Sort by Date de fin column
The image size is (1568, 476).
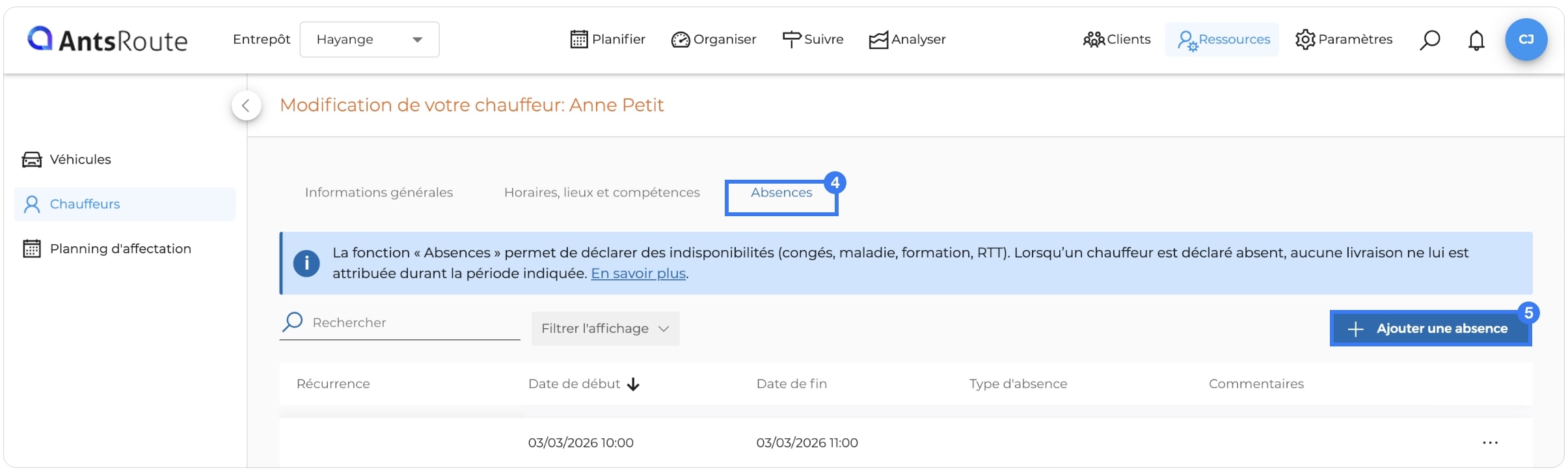(x=791, y=384)
